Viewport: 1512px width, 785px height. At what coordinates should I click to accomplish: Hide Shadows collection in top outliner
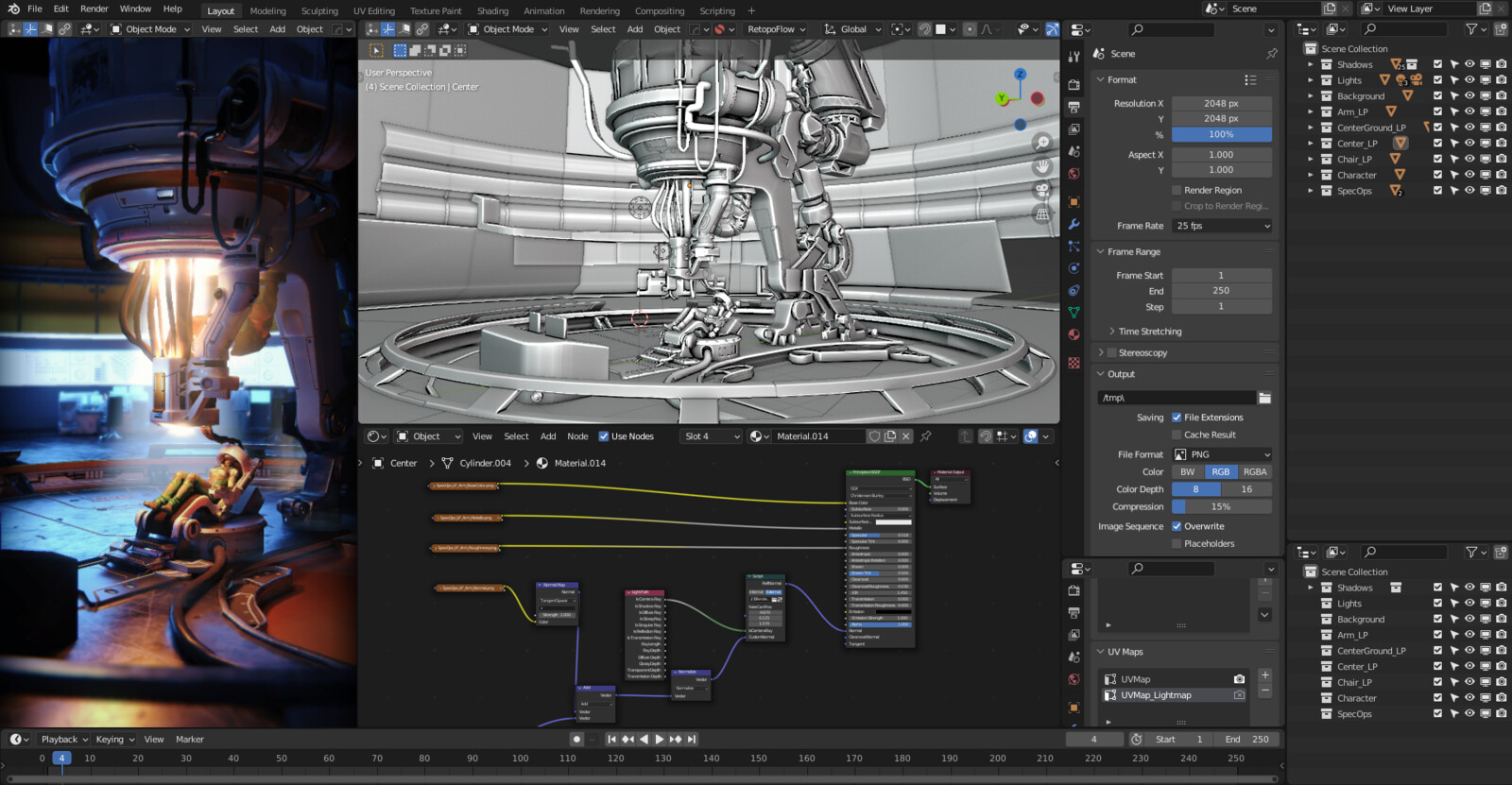(1469, 64)
